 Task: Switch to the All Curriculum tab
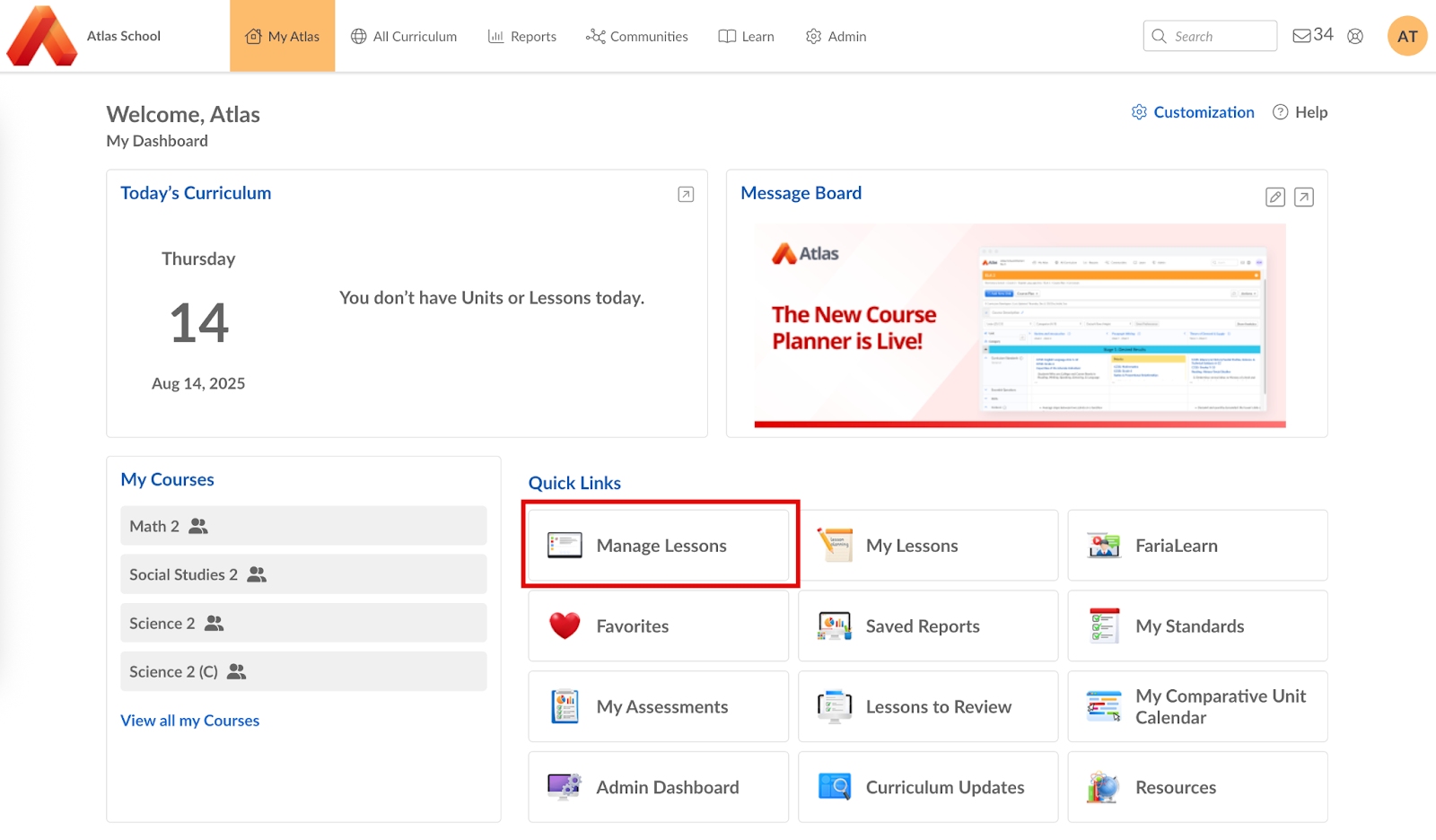[x=404, y=37]
